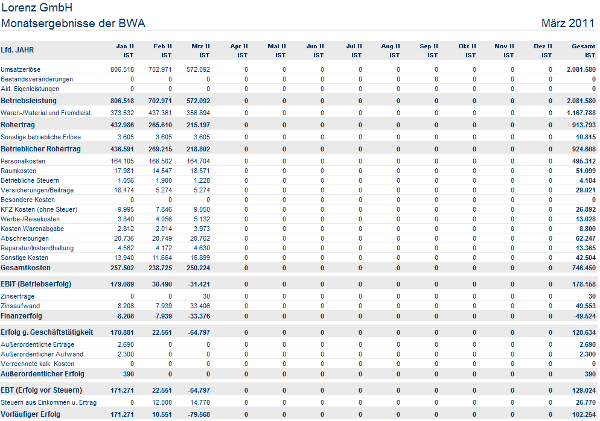Click the 'Lorenz GmbH' company title

point(37,7)
